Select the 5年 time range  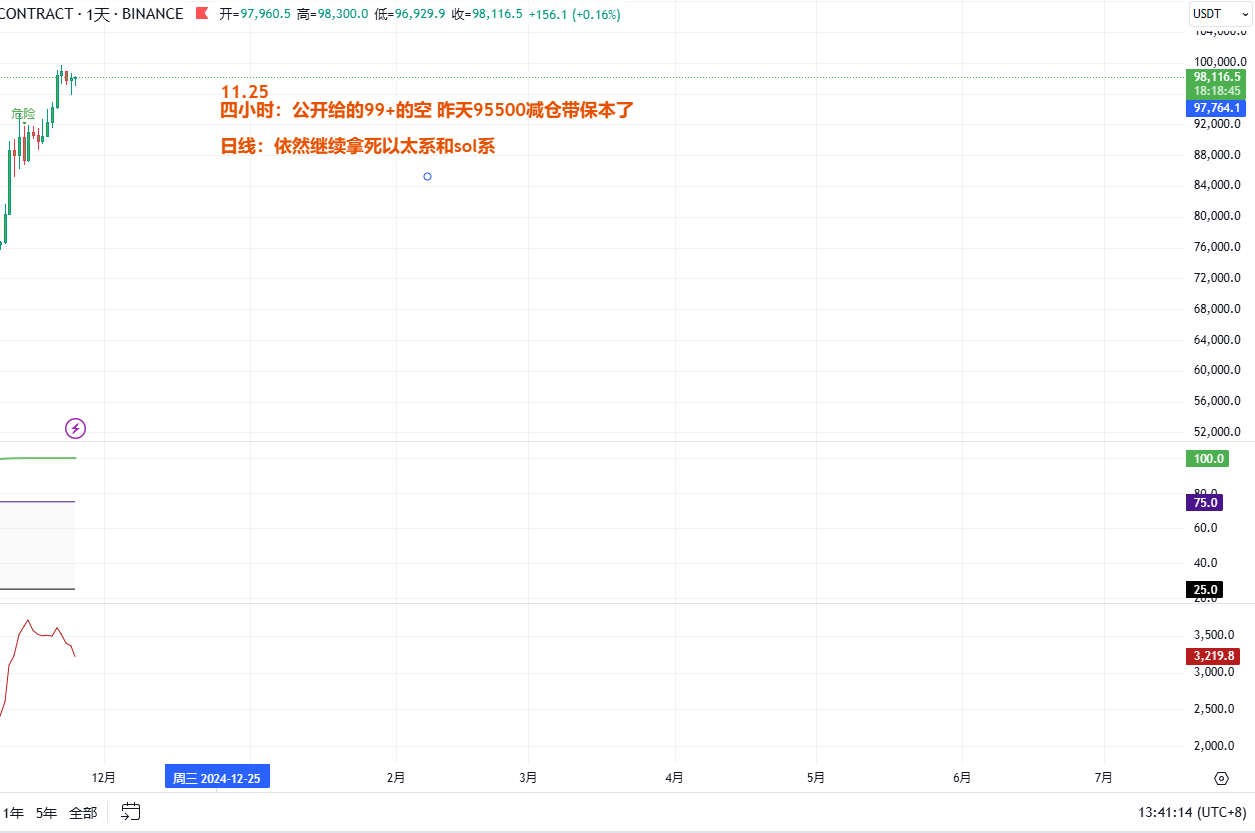tap(46, 813)
